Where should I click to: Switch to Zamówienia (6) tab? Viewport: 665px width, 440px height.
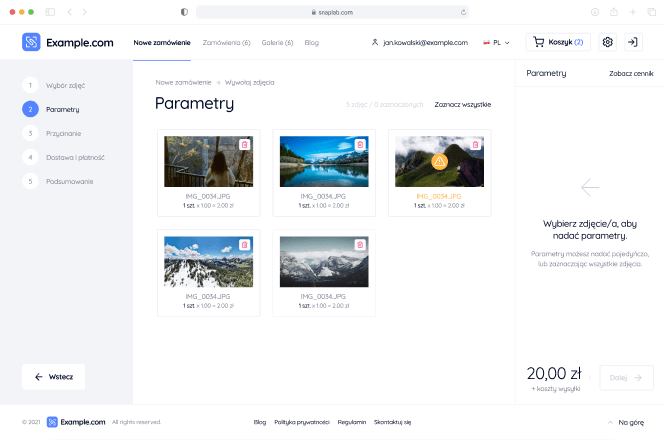226,43
